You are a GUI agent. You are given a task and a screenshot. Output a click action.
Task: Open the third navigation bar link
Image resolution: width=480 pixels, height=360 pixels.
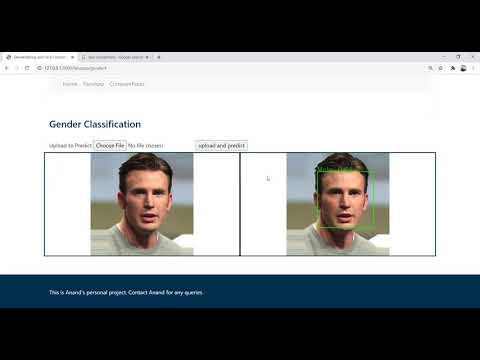(x=127, y=84)
